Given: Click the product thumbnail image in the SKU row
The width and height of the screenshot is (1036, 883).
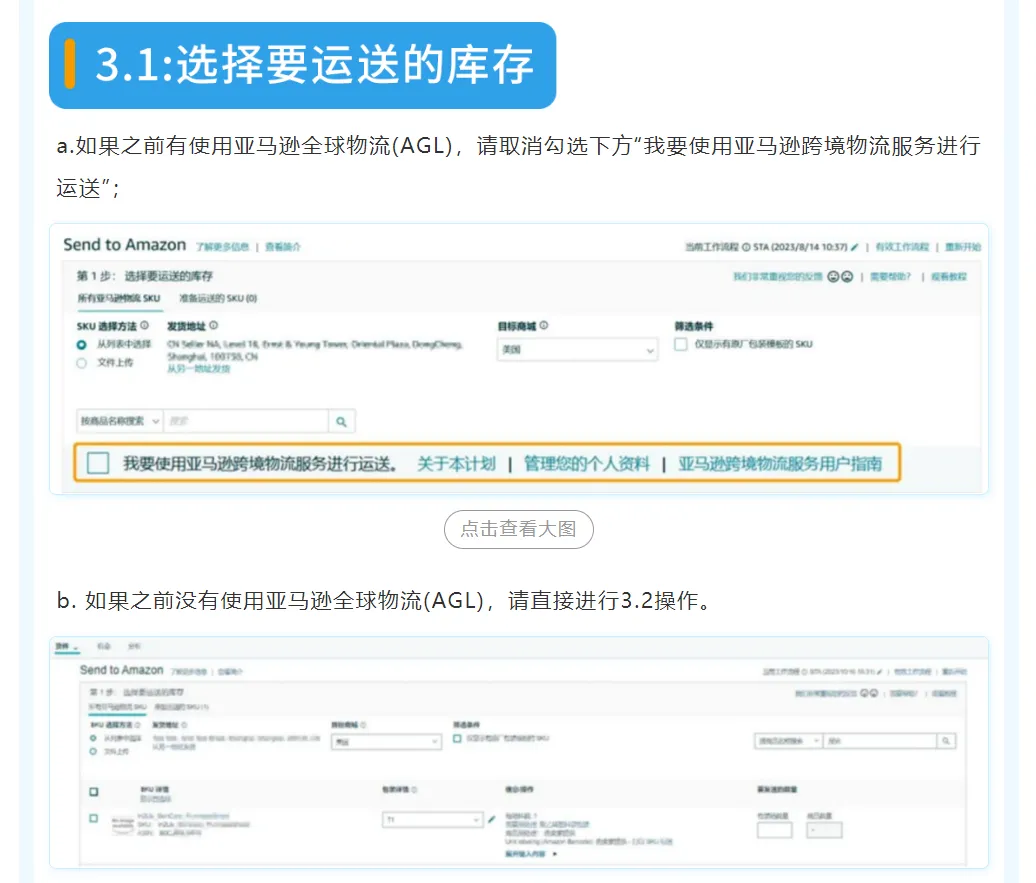Looking at the screenshot, I should [x=123, y=824].
